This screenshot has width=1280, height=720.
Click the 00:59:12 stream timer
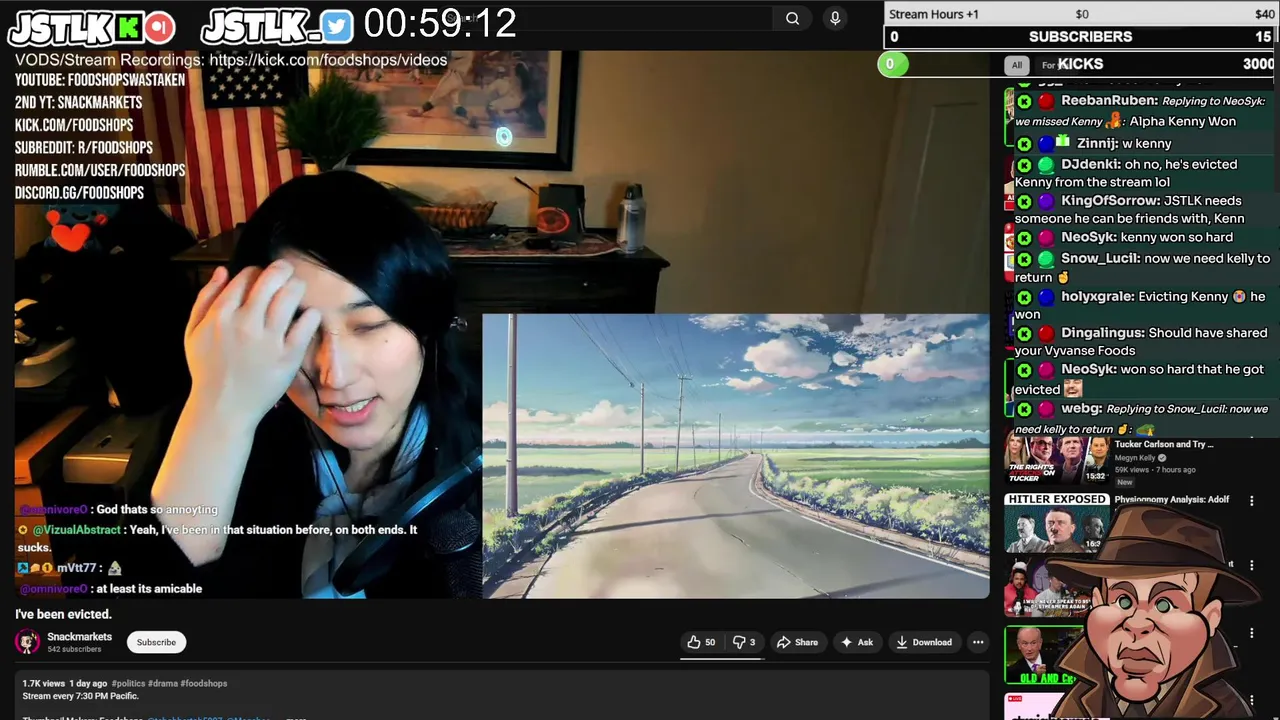[x=440, y=23]
